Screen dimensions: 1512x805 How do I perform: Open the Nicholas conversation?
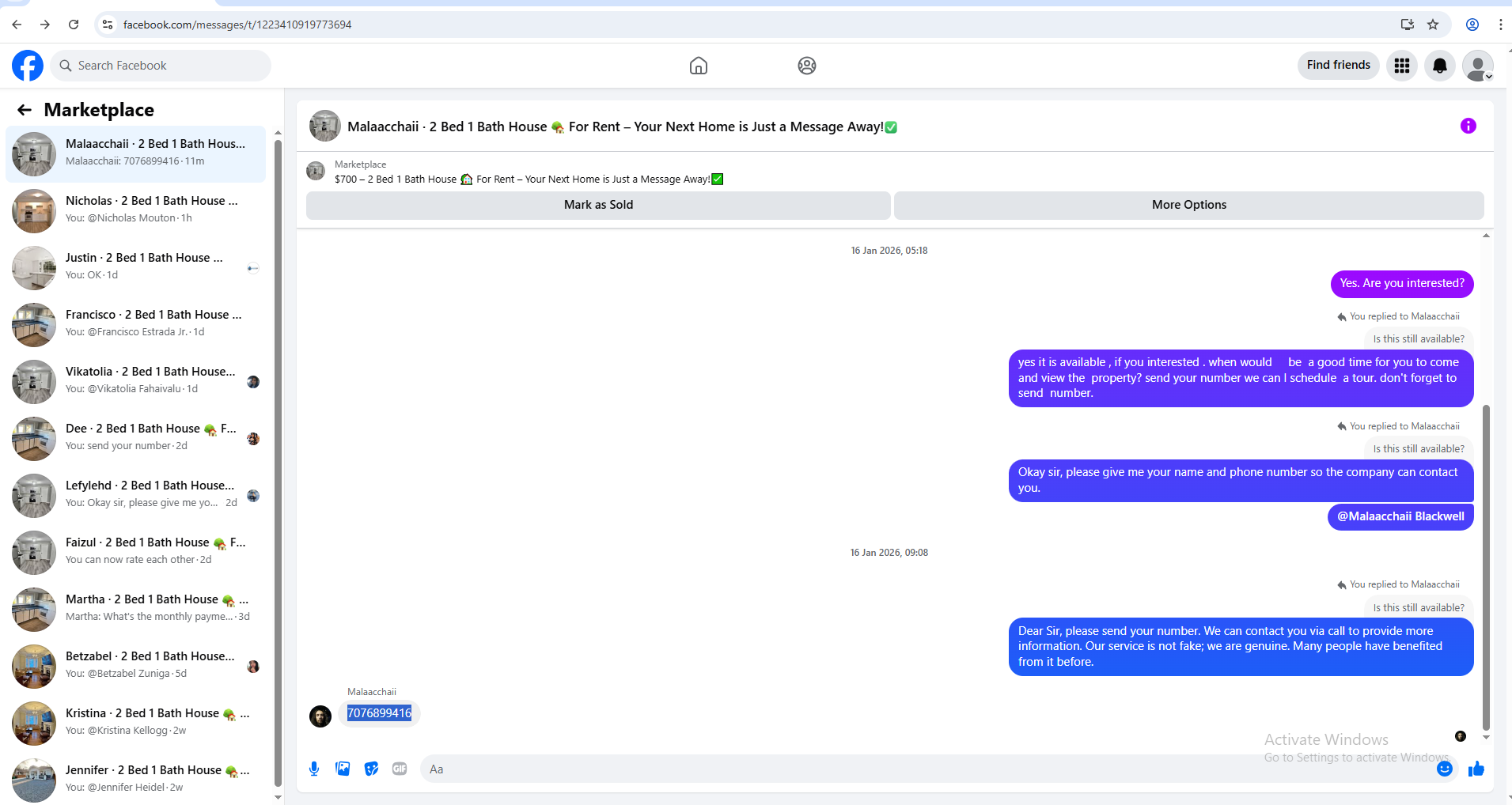(x=136, y=211)
